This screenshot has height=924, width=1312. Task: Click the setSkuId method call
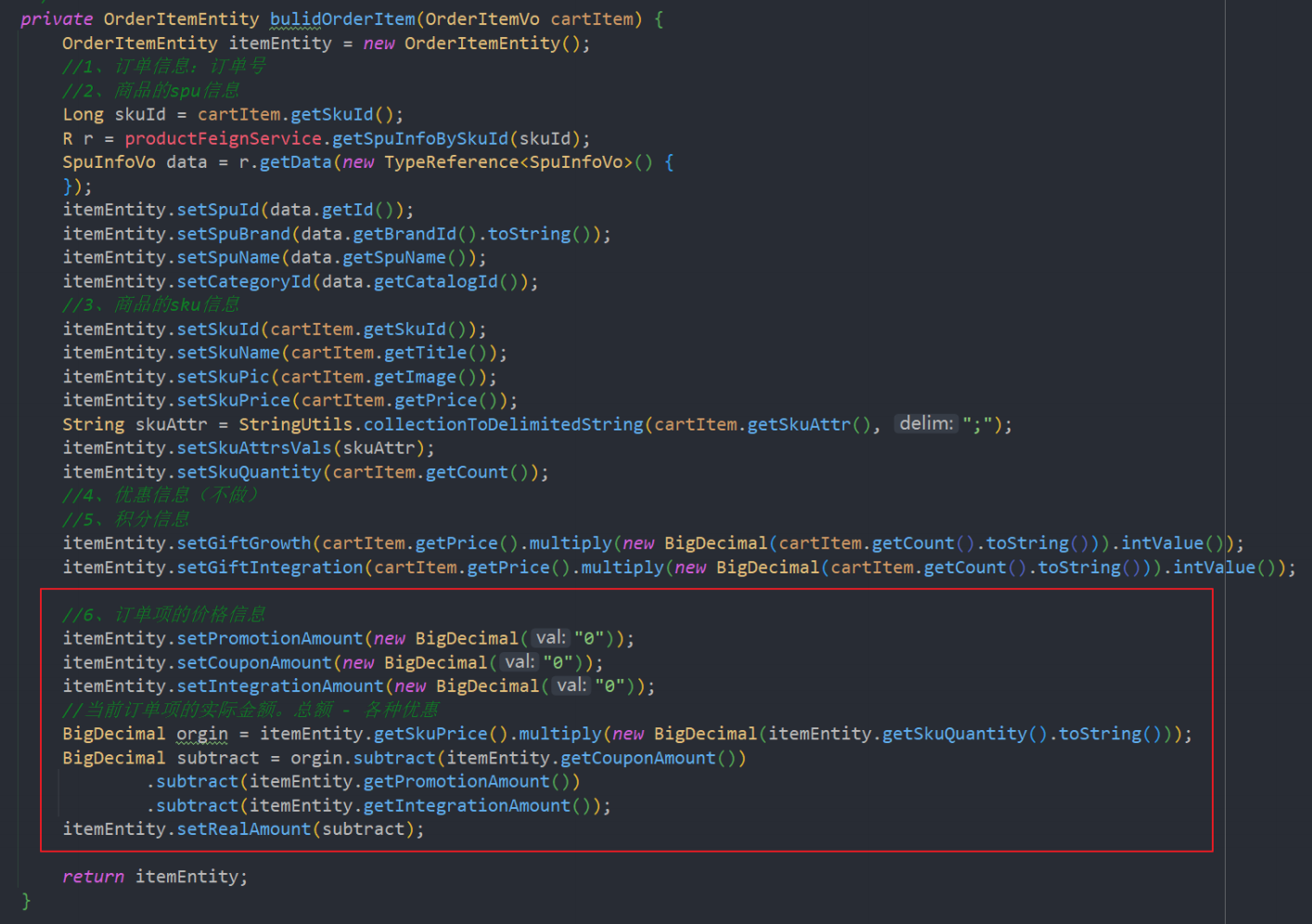tap(218, 329)
